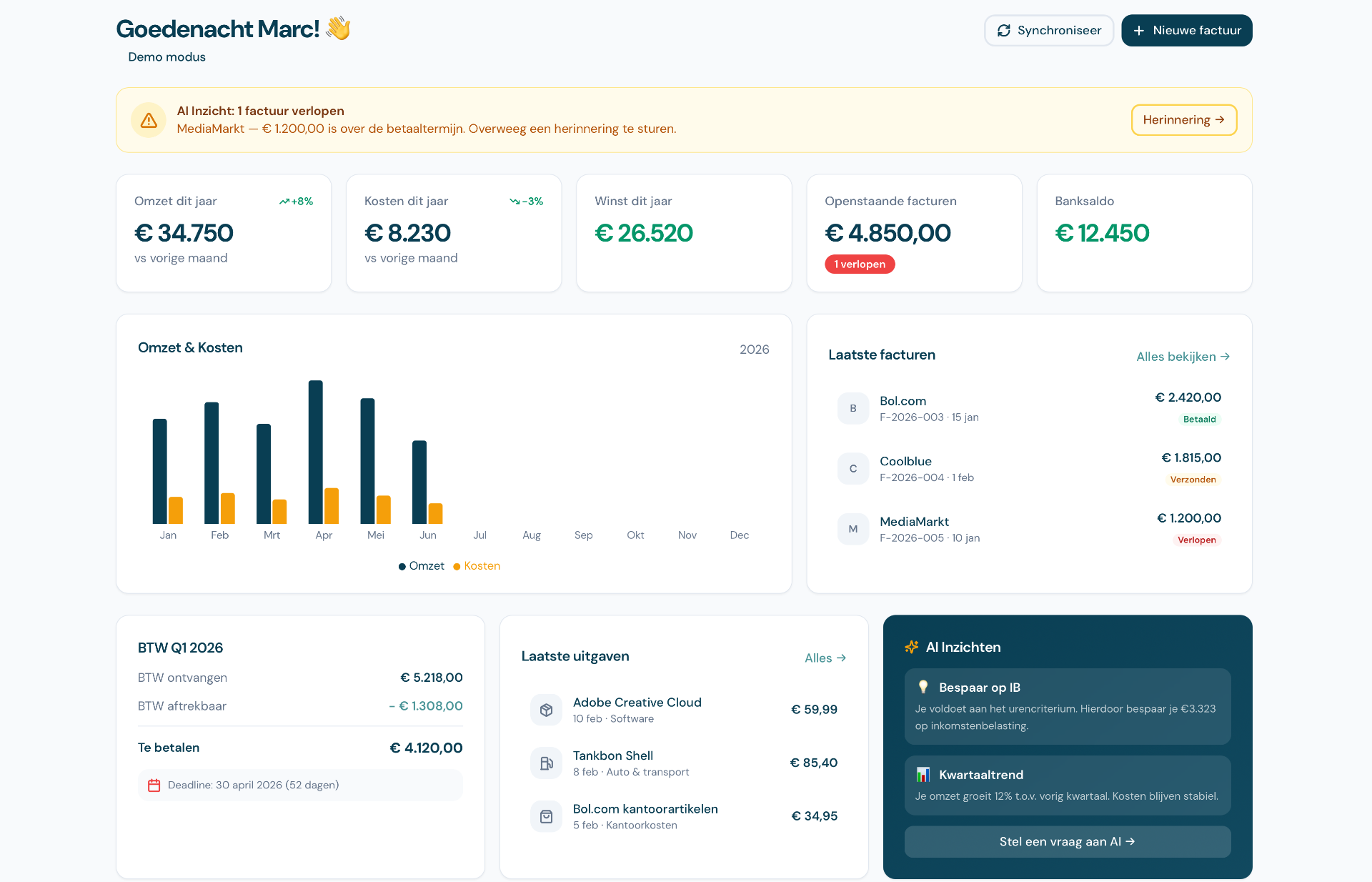This screenshot has height=882, width=1372.
Task: Click the box icon for Adobe Creative Cloud
Action: (x=546, y=710)
